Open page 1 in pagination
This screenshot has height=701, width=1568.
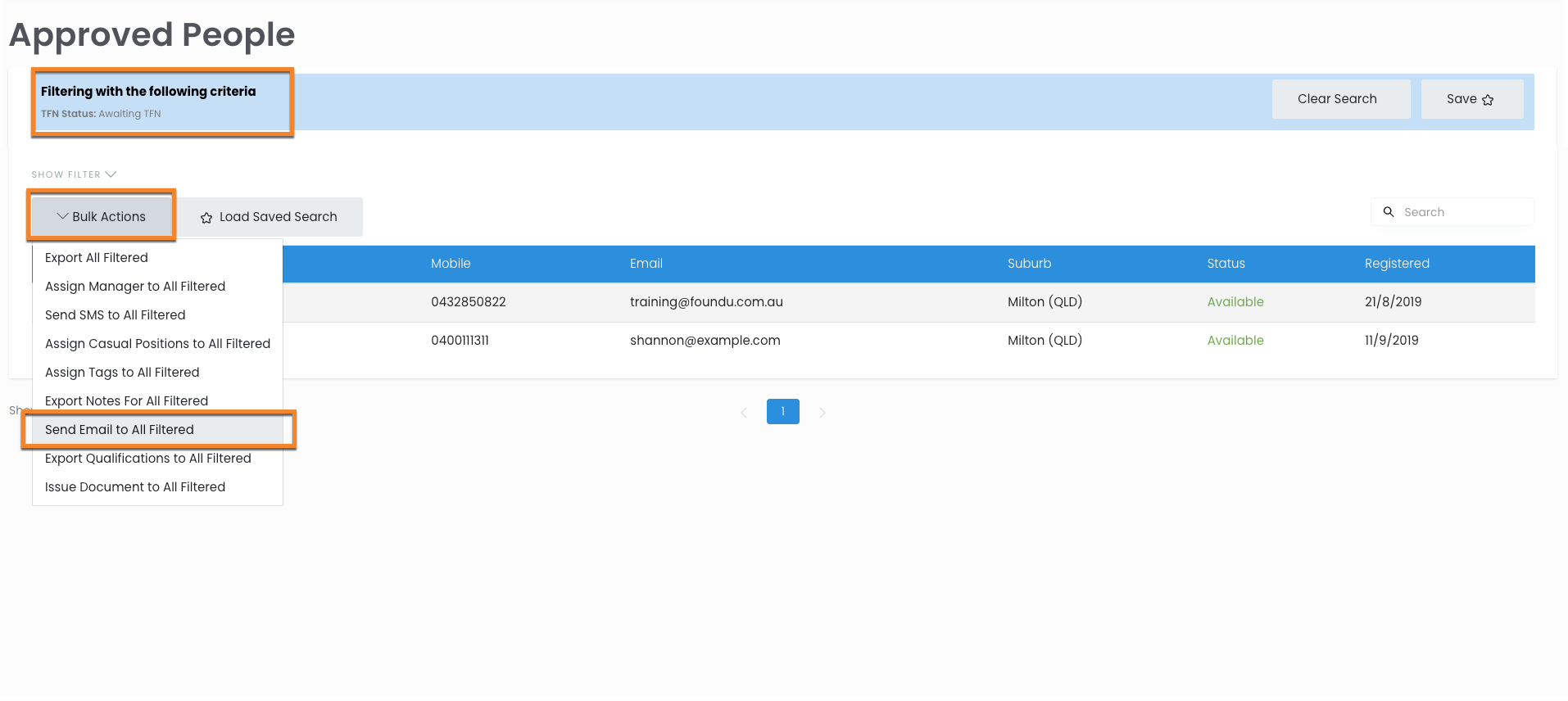[x=783, y=412]
